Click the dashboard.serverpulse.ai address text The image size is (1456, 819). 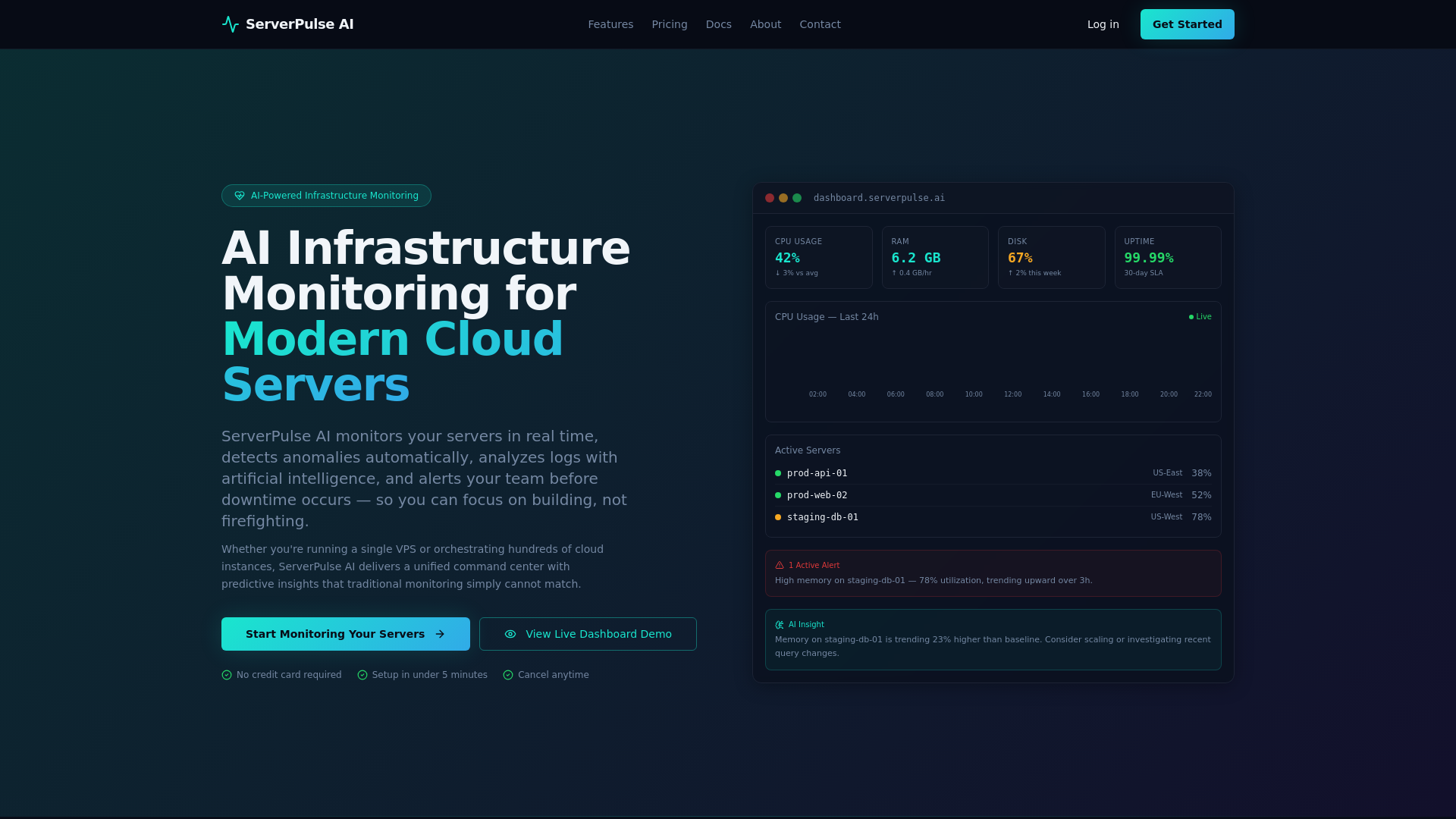(x=879, y=198)
